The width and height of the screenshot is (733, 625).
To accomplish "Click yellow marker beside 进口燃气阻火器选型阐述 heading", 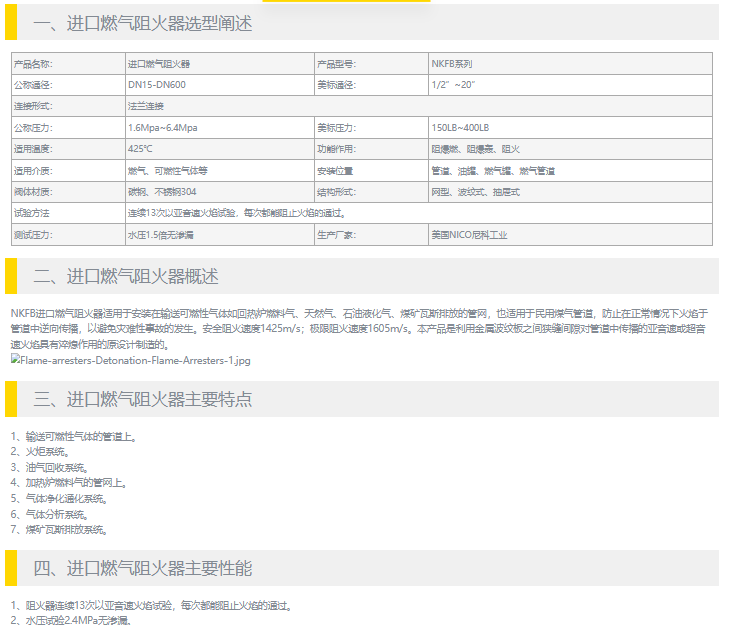I will pos(11,22).
